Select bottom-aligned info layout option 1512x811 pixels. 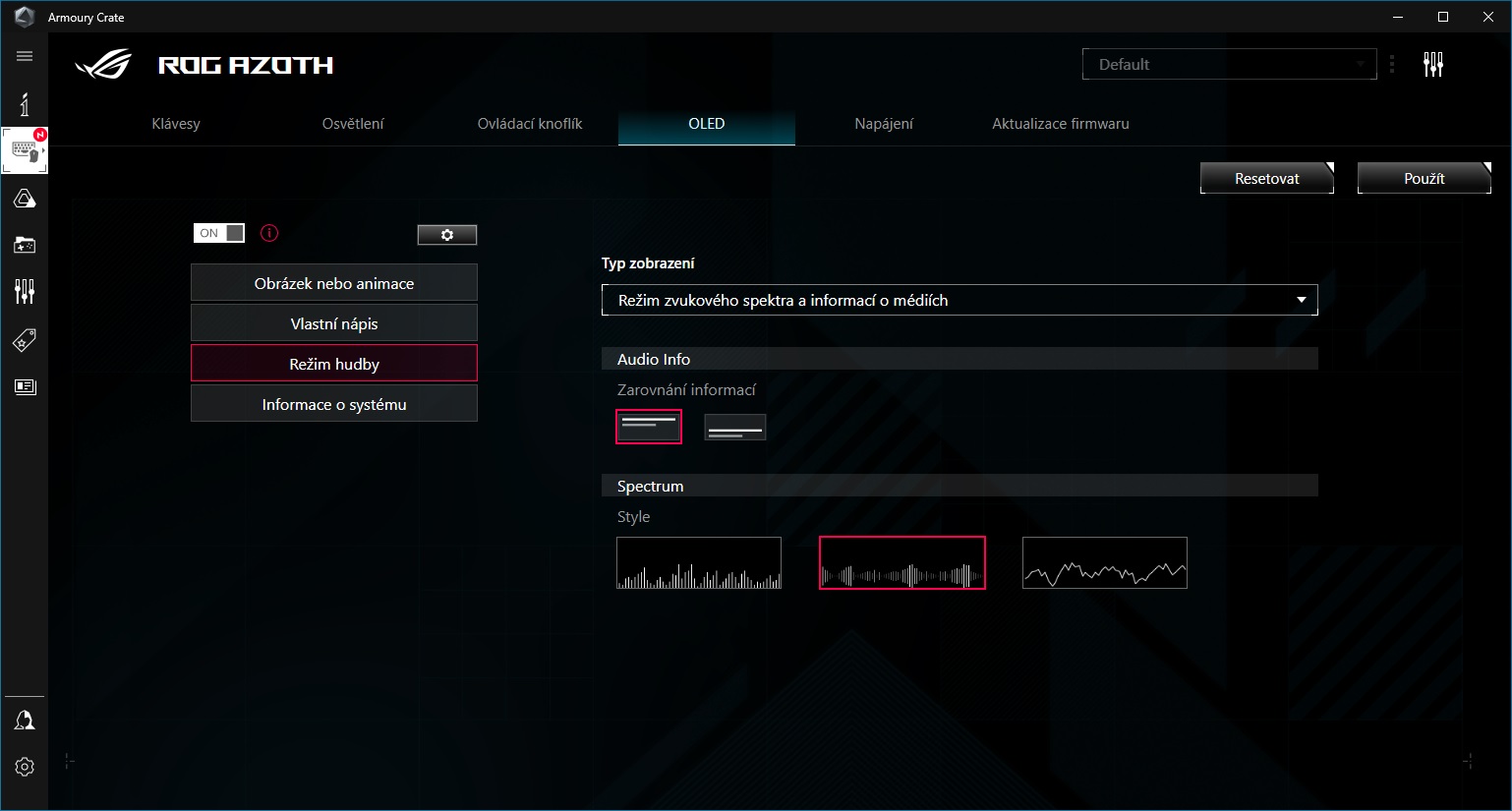click(735, 427)
